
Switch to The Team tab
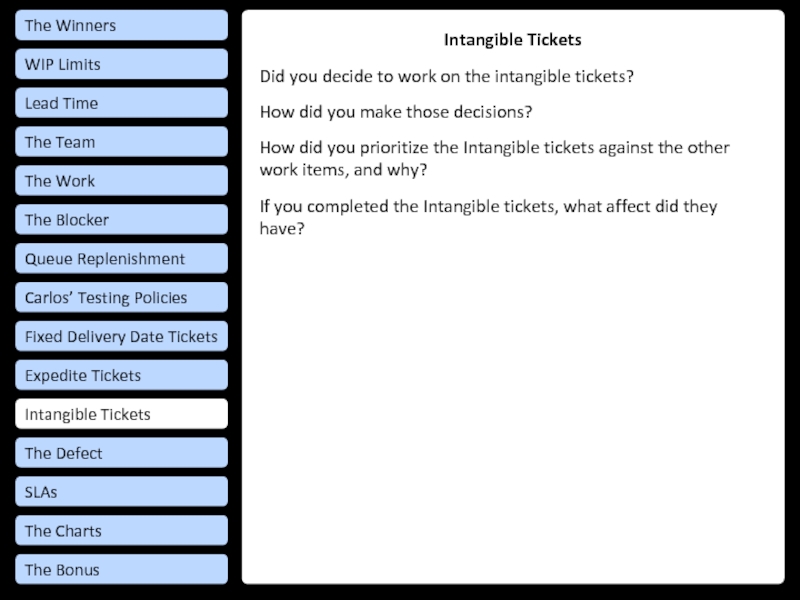121,142
